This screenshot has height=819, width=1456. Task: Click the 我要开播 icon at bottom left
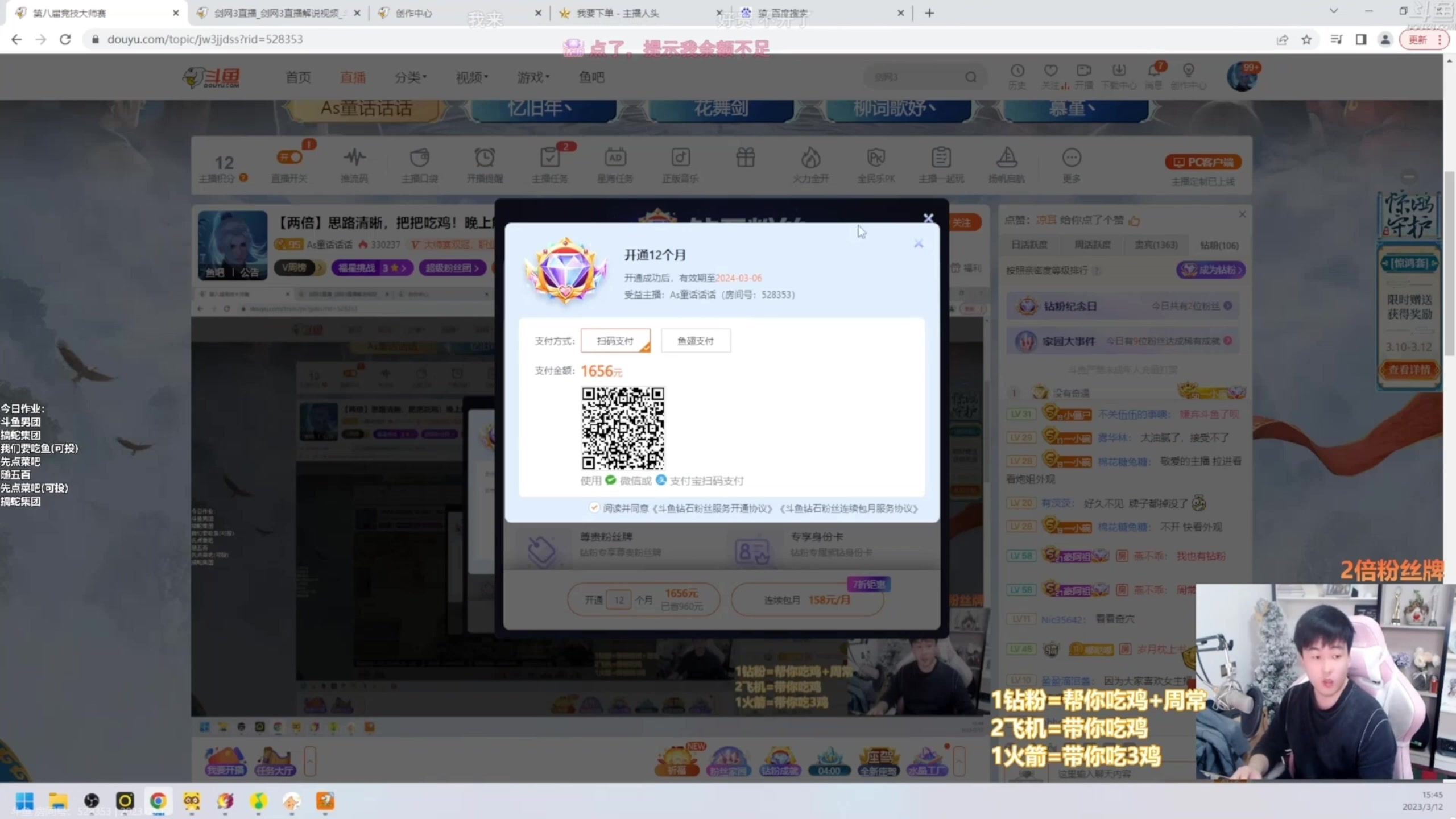(x=226, y=760)
